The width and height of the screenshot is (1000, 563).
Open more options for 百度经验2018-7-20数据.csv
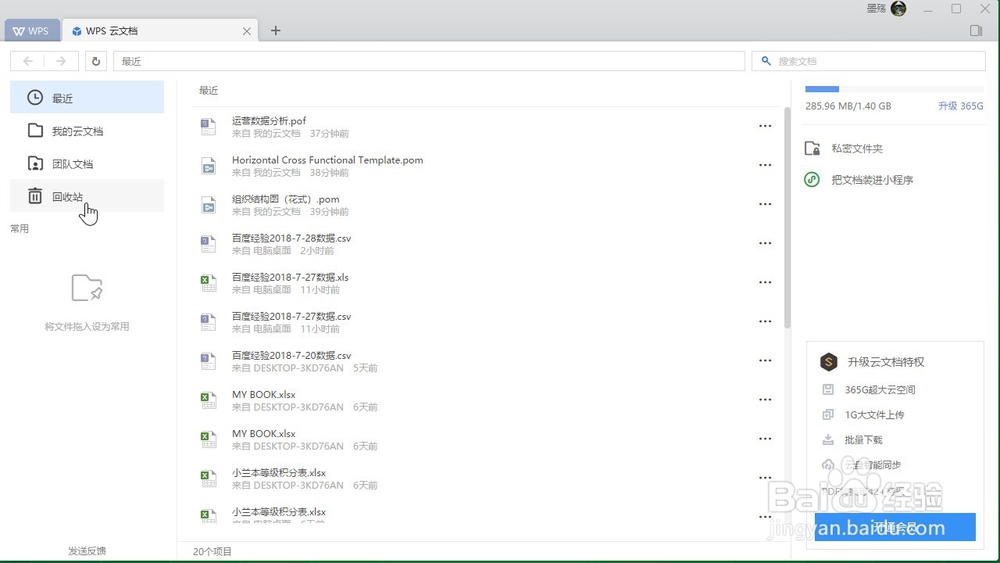[x=765, y=360]
